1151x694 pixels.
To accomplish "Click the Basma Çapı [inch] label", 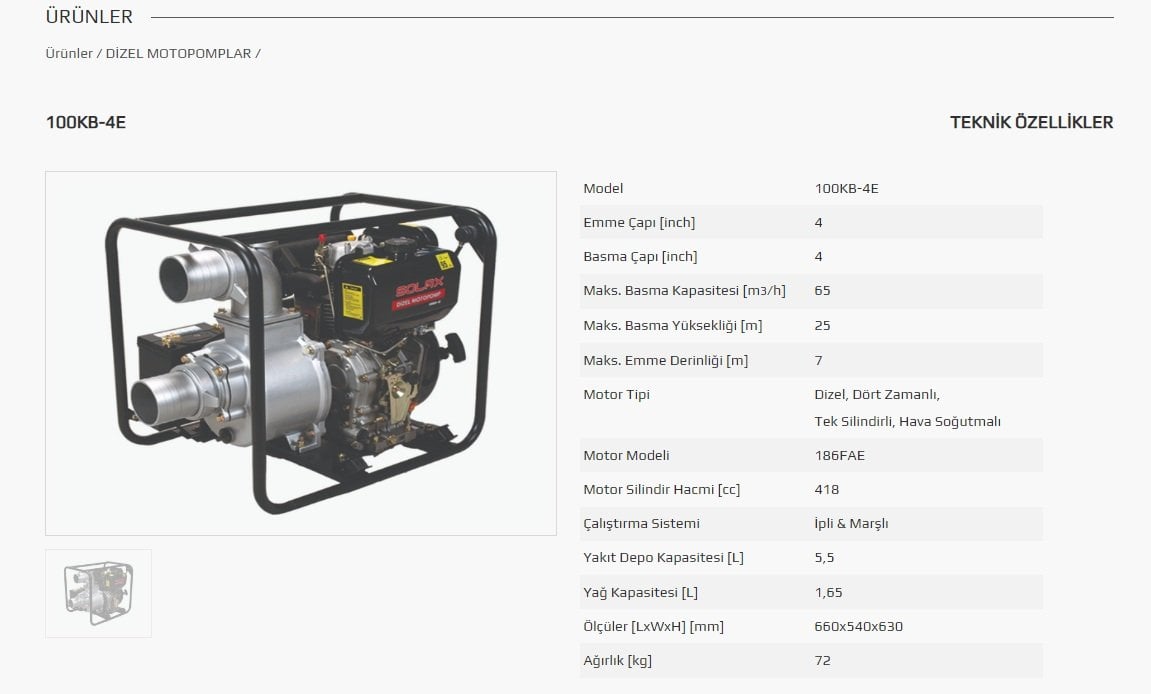I will pos(640,257).
